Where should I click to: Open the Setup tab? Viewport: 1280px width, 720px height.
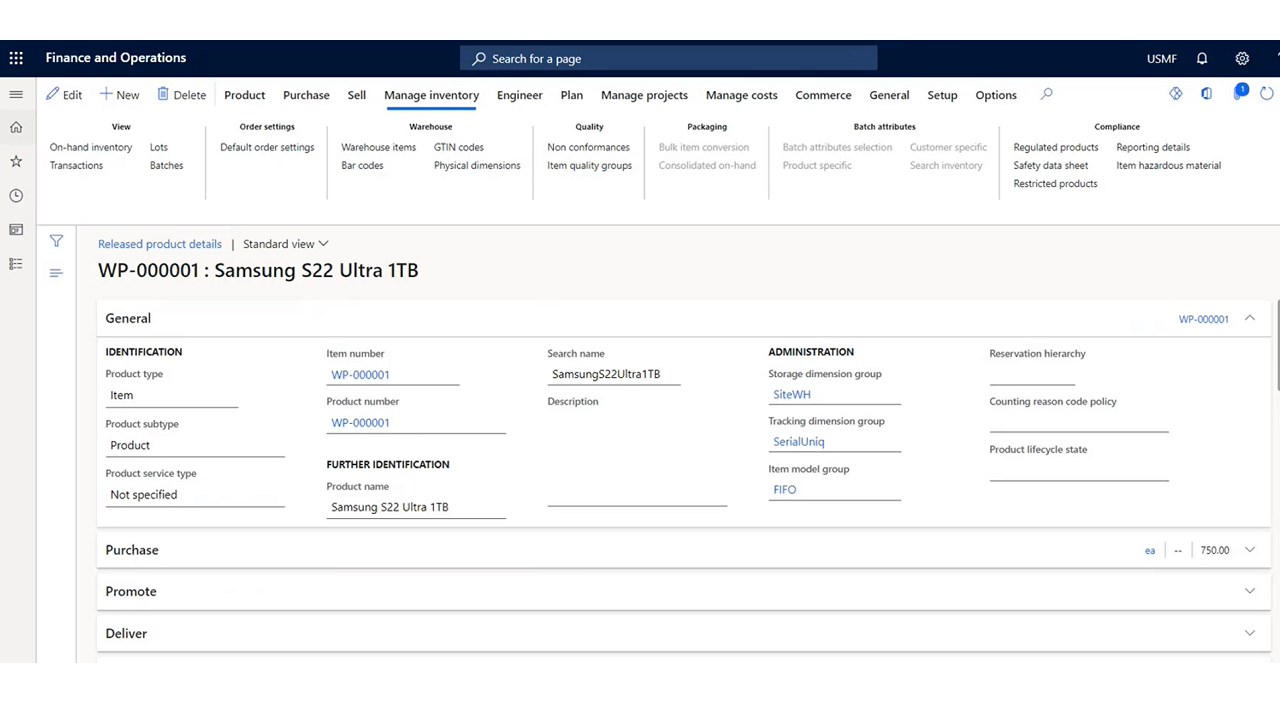point(942,95)
